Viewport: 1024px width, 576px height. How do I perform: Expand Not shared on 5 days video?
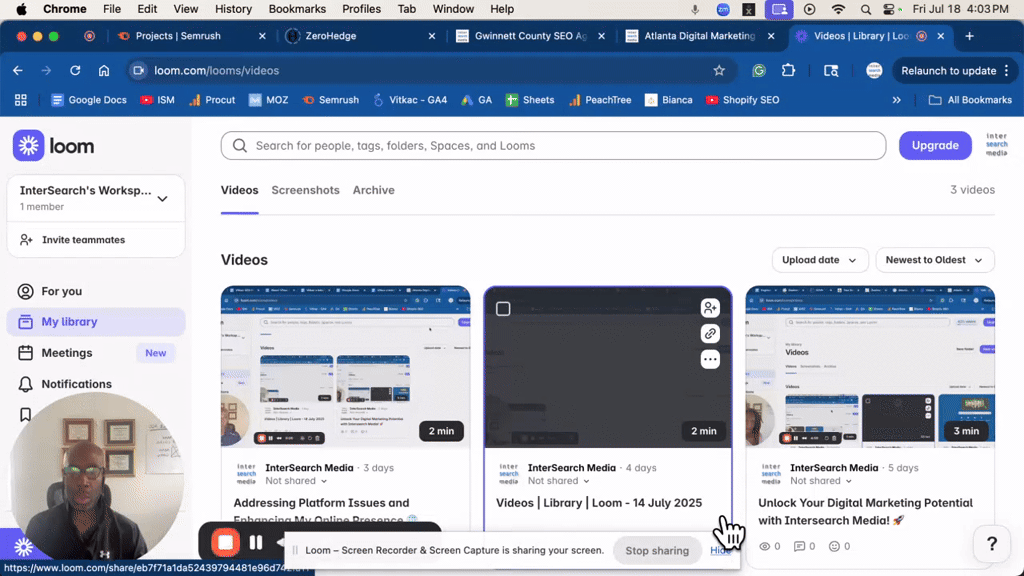point(821,481)
